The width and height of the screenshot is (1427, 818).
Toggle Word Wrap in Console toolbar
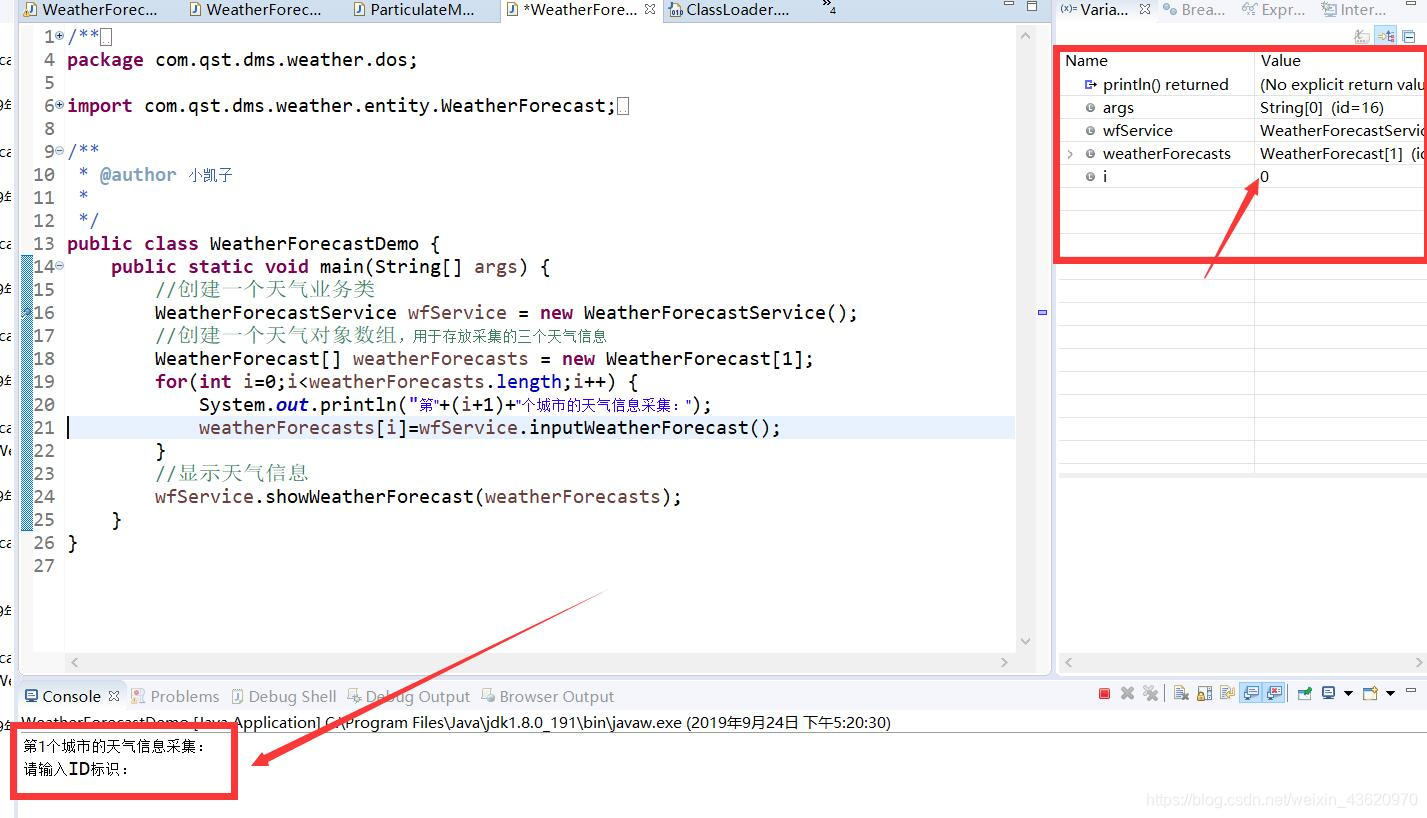(x=1227, y=693)
